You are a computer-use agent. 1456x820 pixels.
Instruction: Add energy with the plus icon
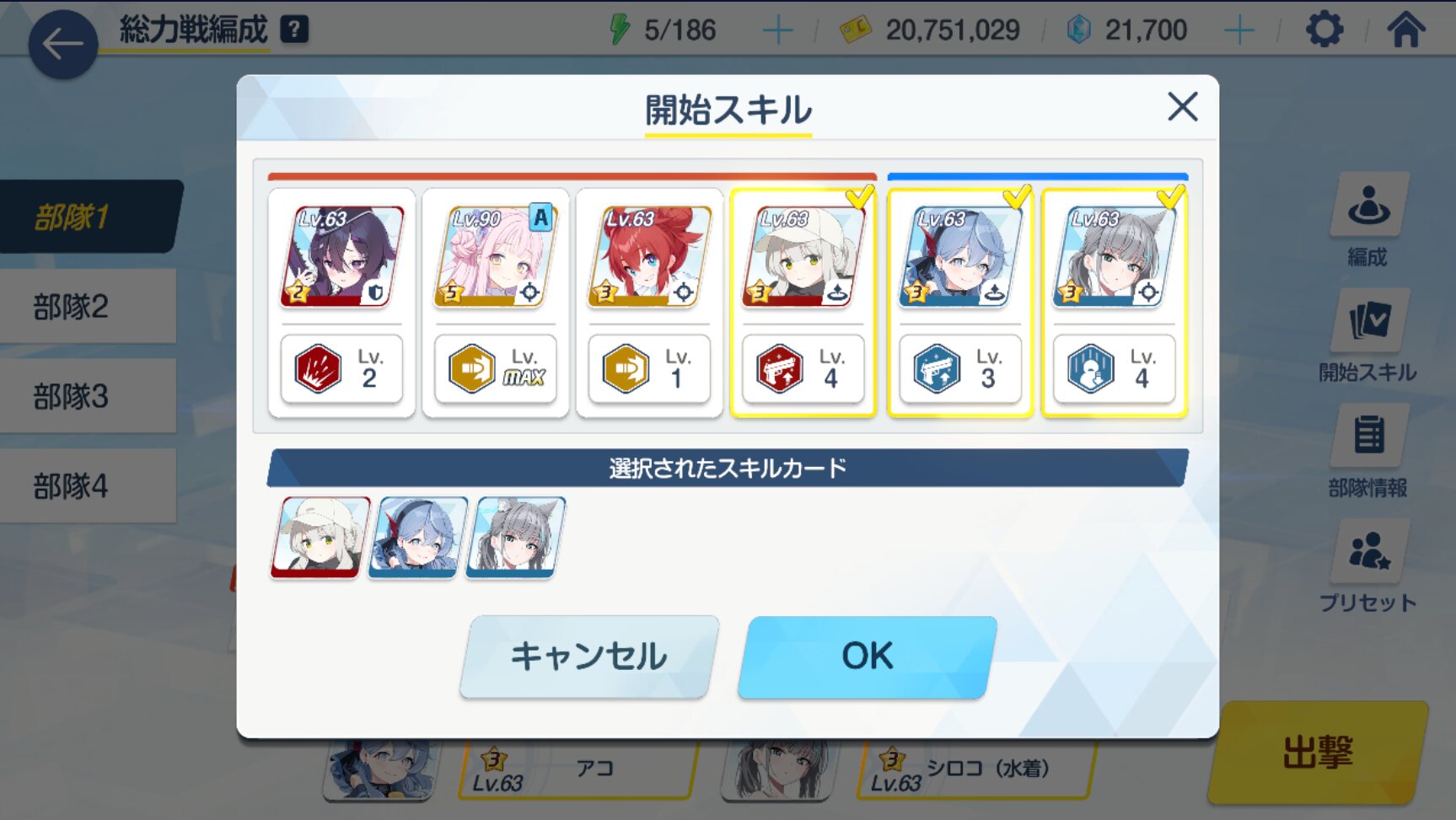(777, 31)
